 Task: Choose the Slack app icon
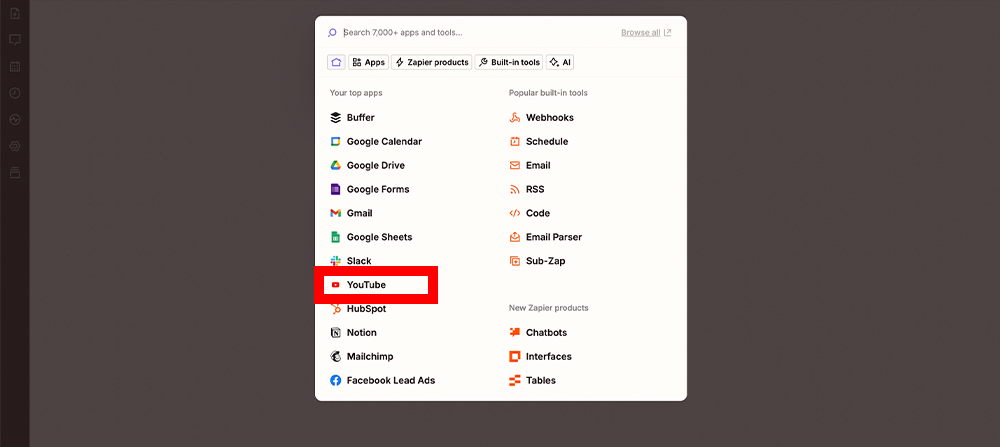click(x=336, y=261)
